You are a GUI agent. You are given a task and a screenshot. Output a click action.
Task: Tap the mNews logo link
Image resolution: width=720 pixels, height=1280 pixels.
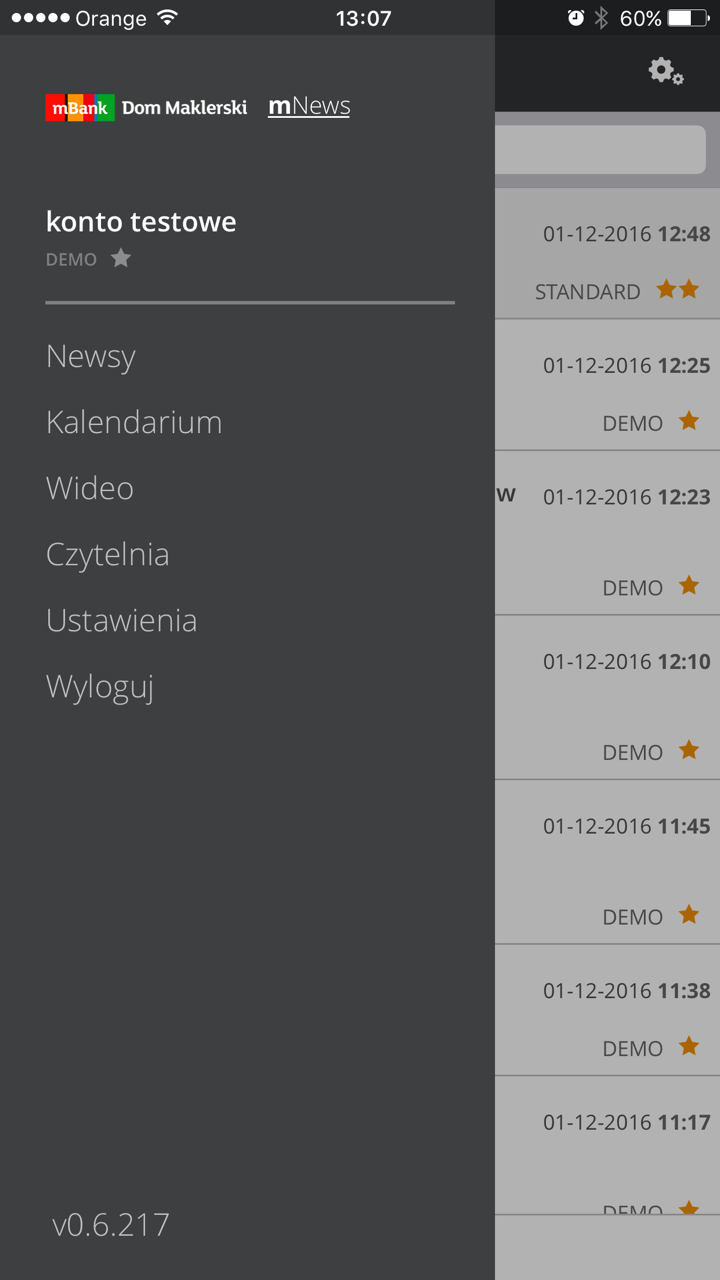[x=309, y=106]
